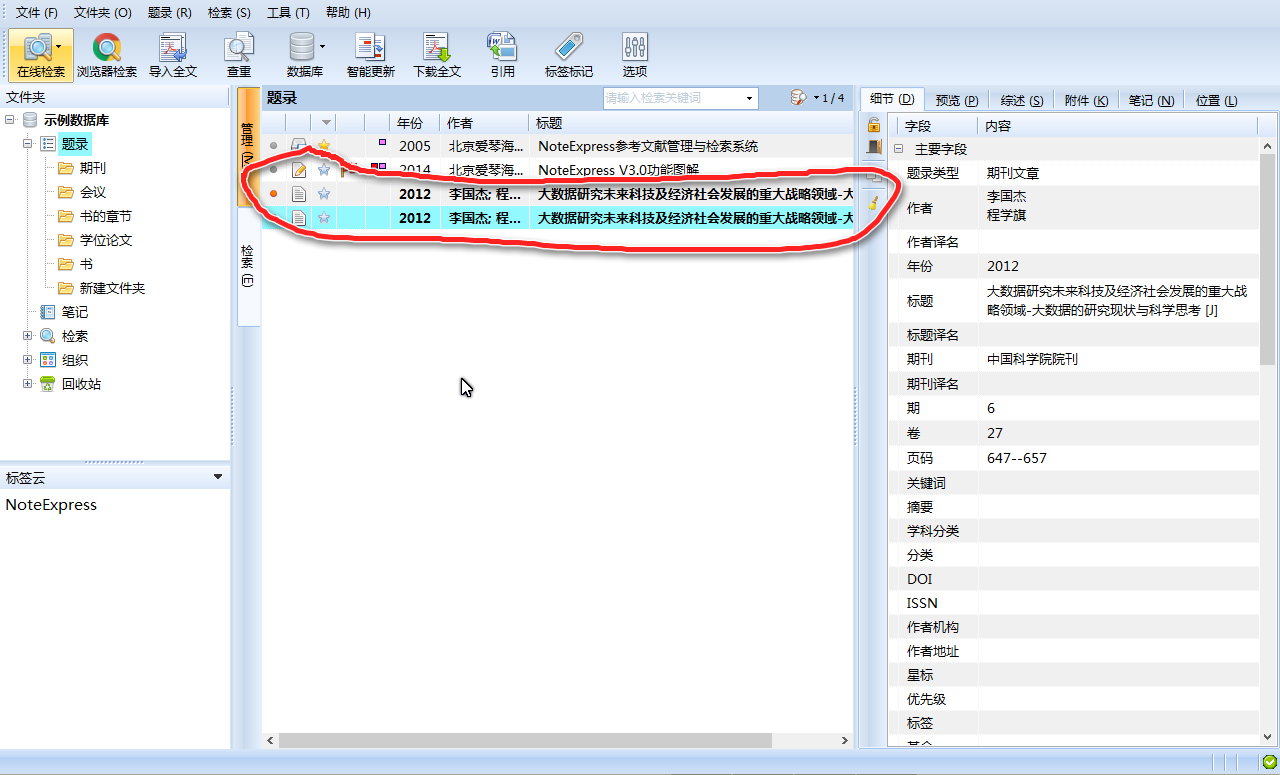Open 选项 options from toolbar
1280x775 pixels.
pos(635,55)
